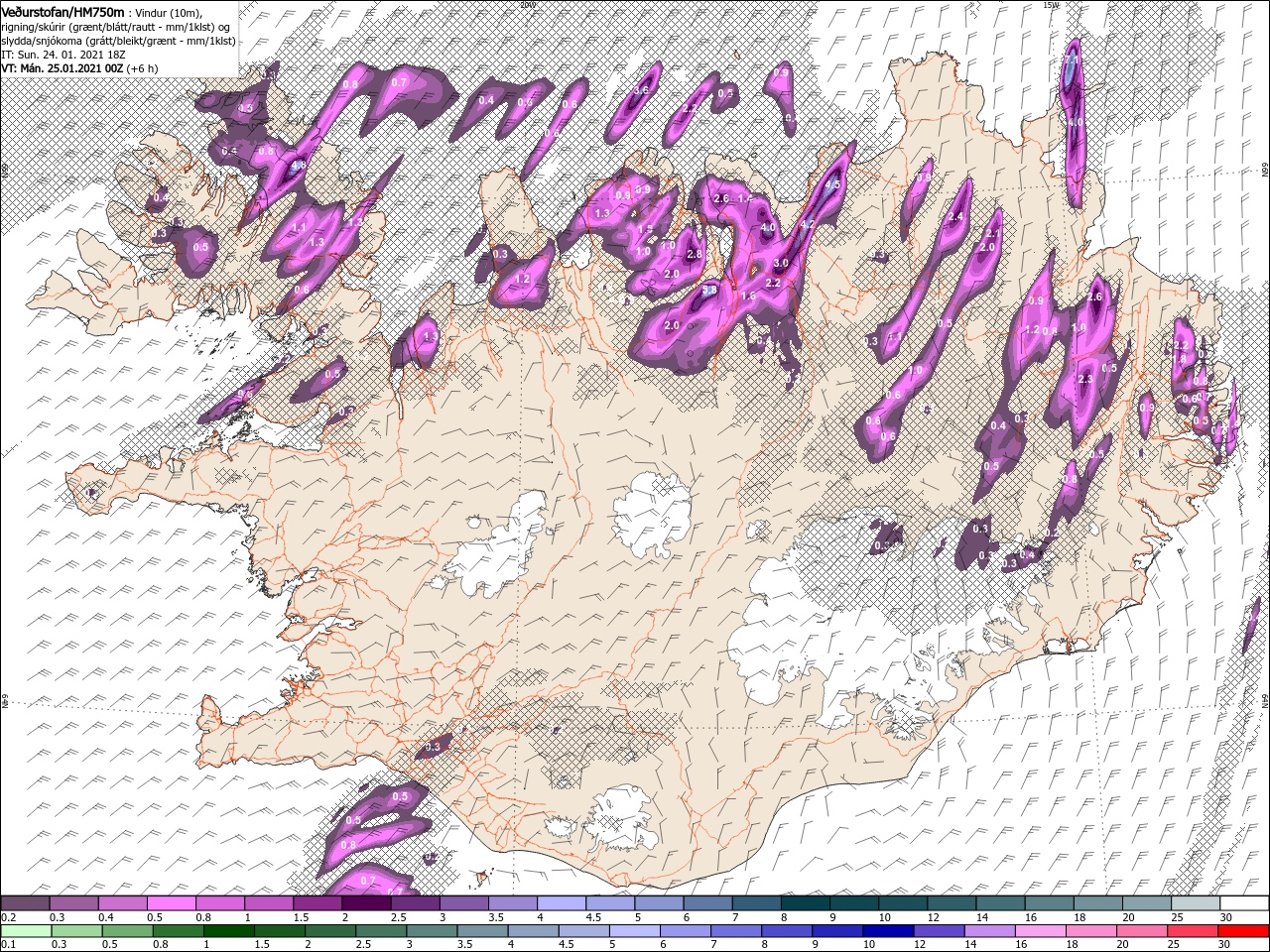Viewport: 1270px width, 952px height.
Task: Click the bright pink swatch above the 0.5 label
Action: (x=171, y=903)
